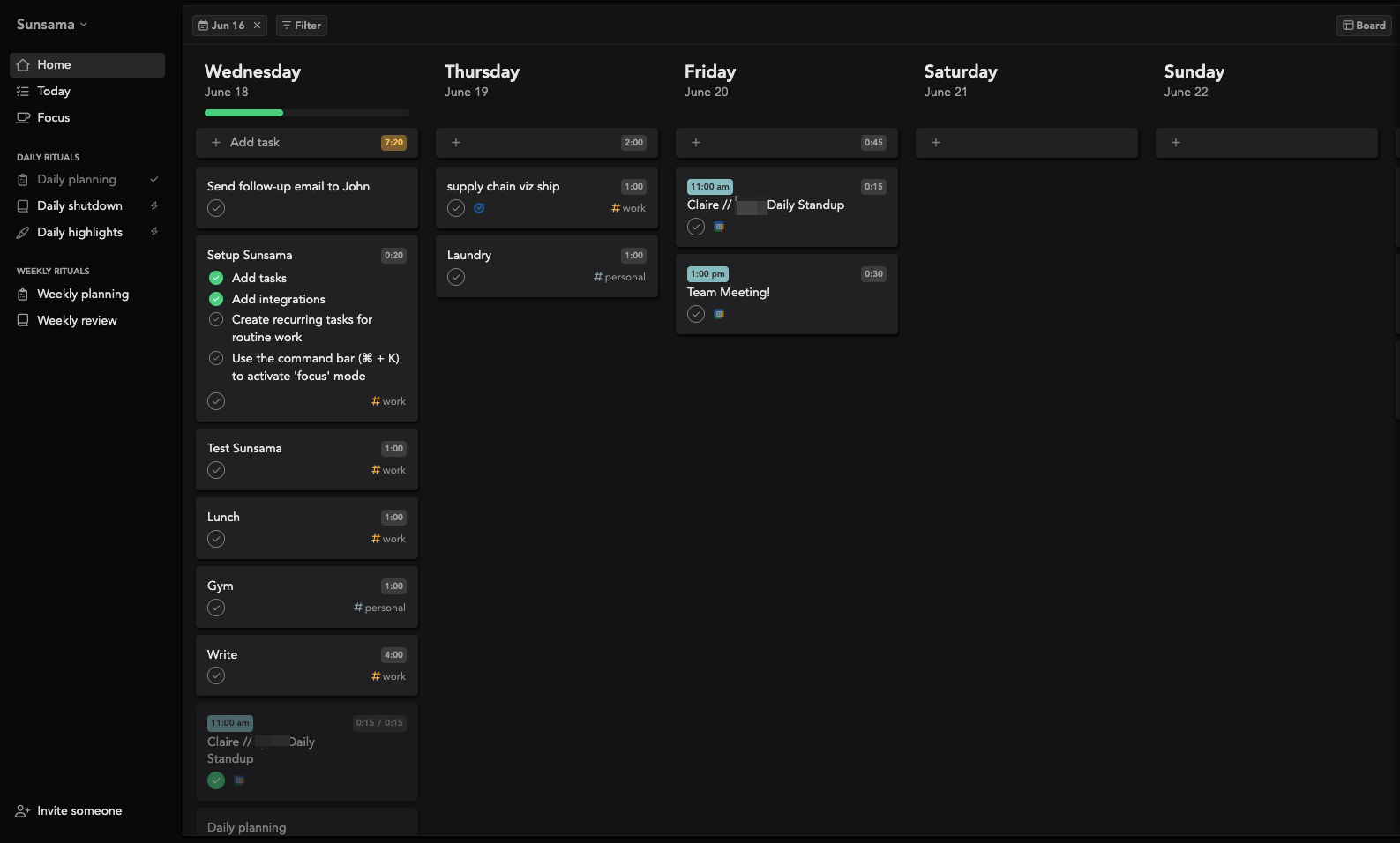The image size is (1400, 843).
Task: Edit 1:00 time estimate on Test Sunsama
Action: point(393,449)
